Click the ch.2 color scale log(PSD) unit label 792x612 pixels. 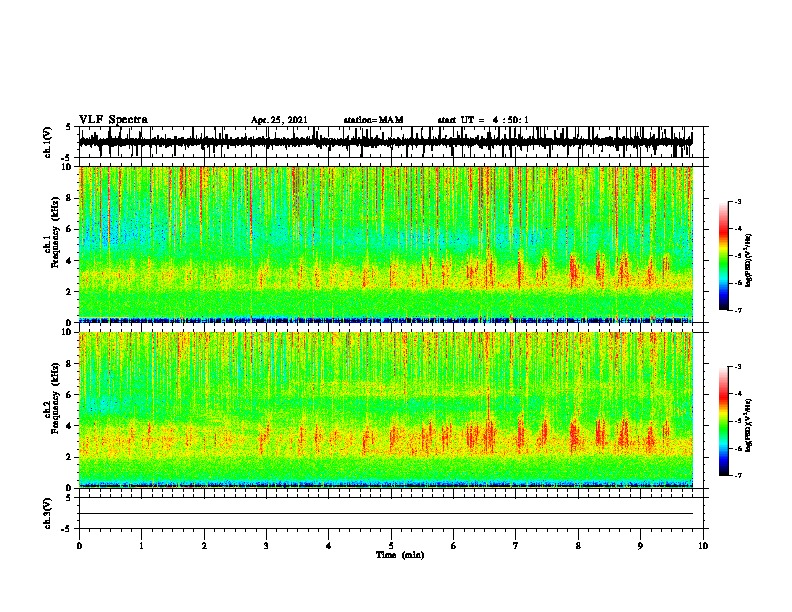coord(749,426)
